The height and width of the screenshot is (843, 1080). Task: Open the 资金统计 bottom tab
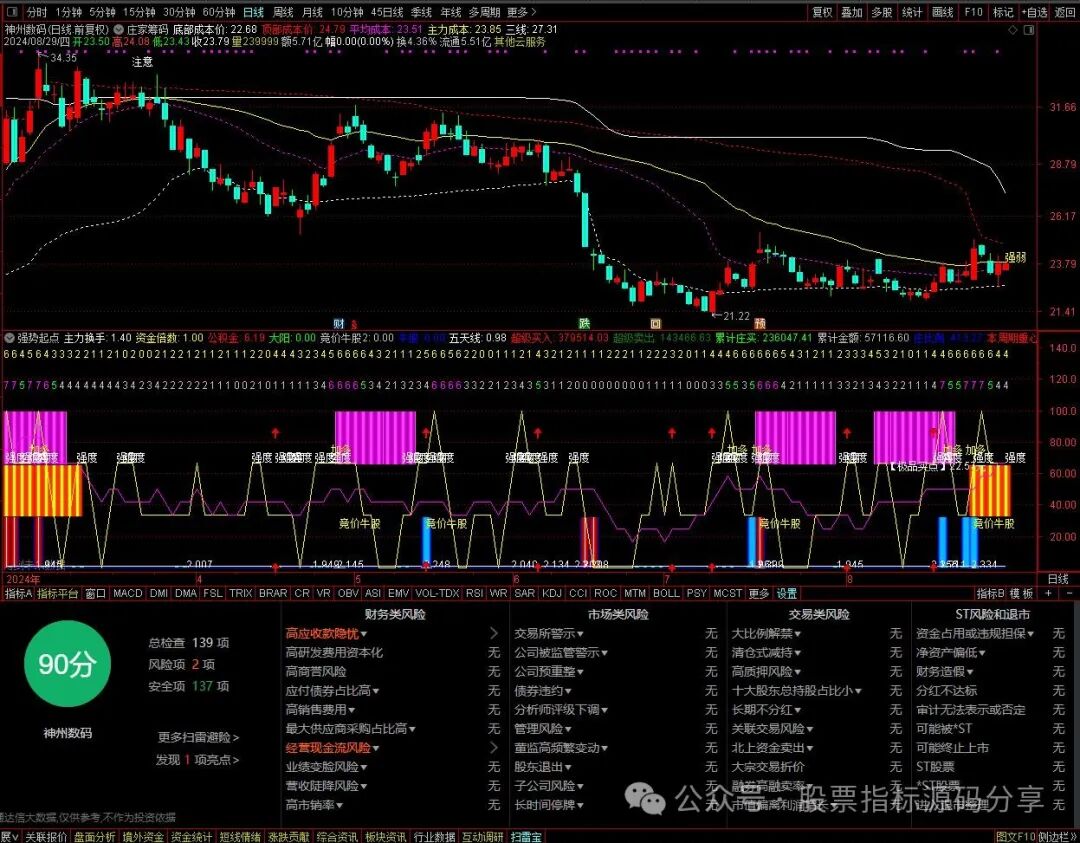tap(191, 837)
